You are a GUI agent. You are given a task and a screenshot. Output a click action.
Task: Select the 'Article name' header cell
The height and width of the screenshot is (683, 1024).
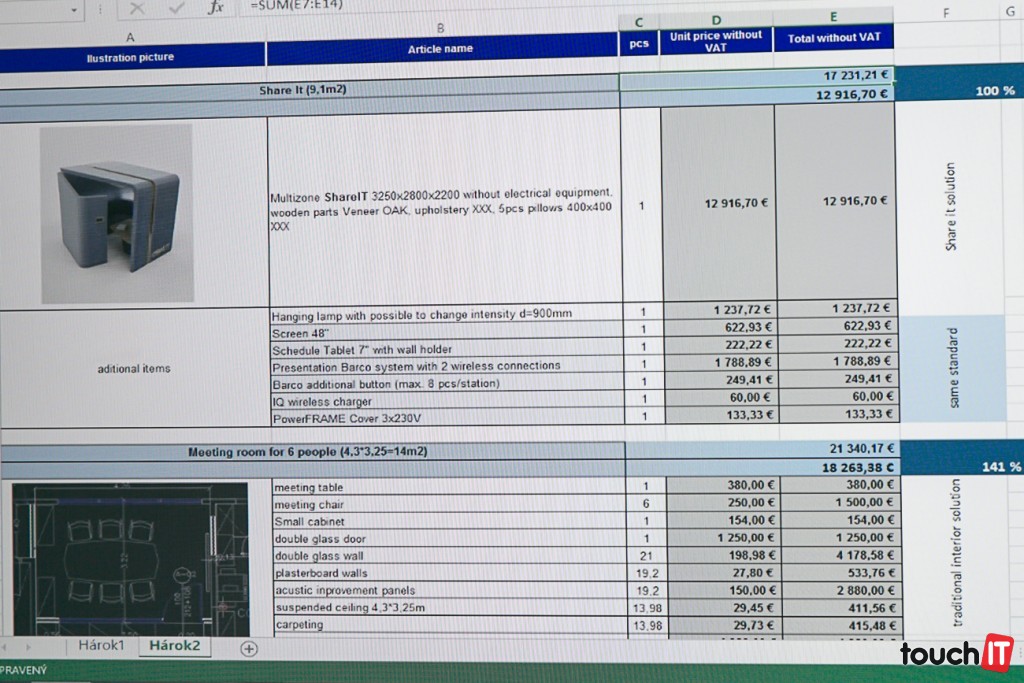click(x=441, y=49)
